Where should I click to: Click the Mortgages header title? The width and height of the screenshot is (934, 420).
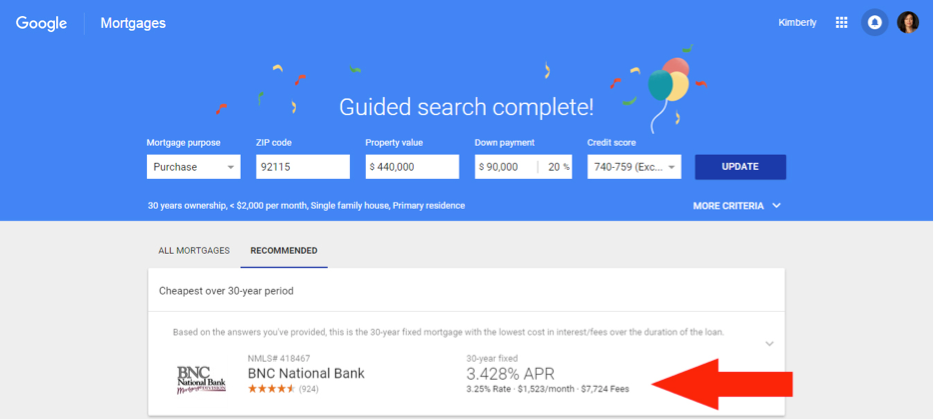click(133, 23)
